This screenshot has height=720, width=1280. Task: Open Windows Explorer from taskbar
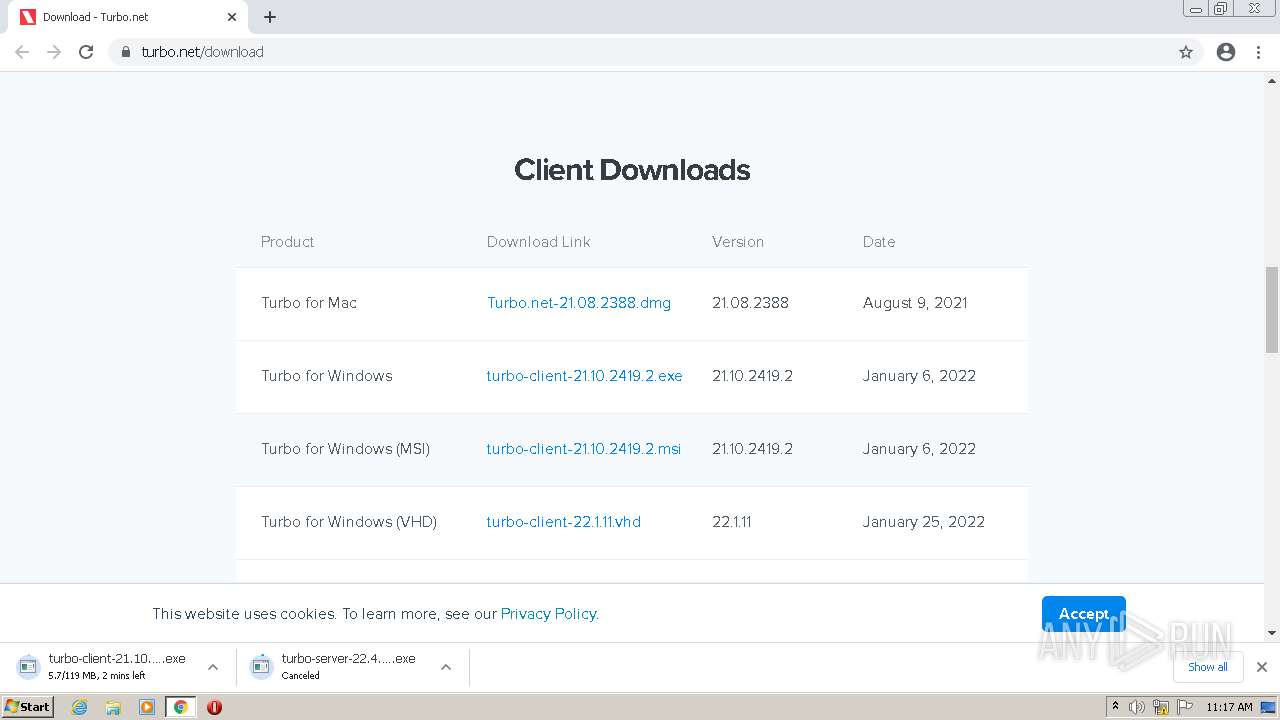click(x=113, y=707)
